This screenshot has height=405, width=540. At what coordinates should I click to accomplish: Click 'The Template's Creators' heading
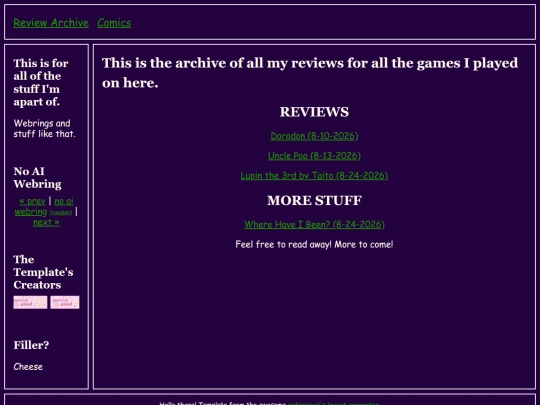point(43,272)
